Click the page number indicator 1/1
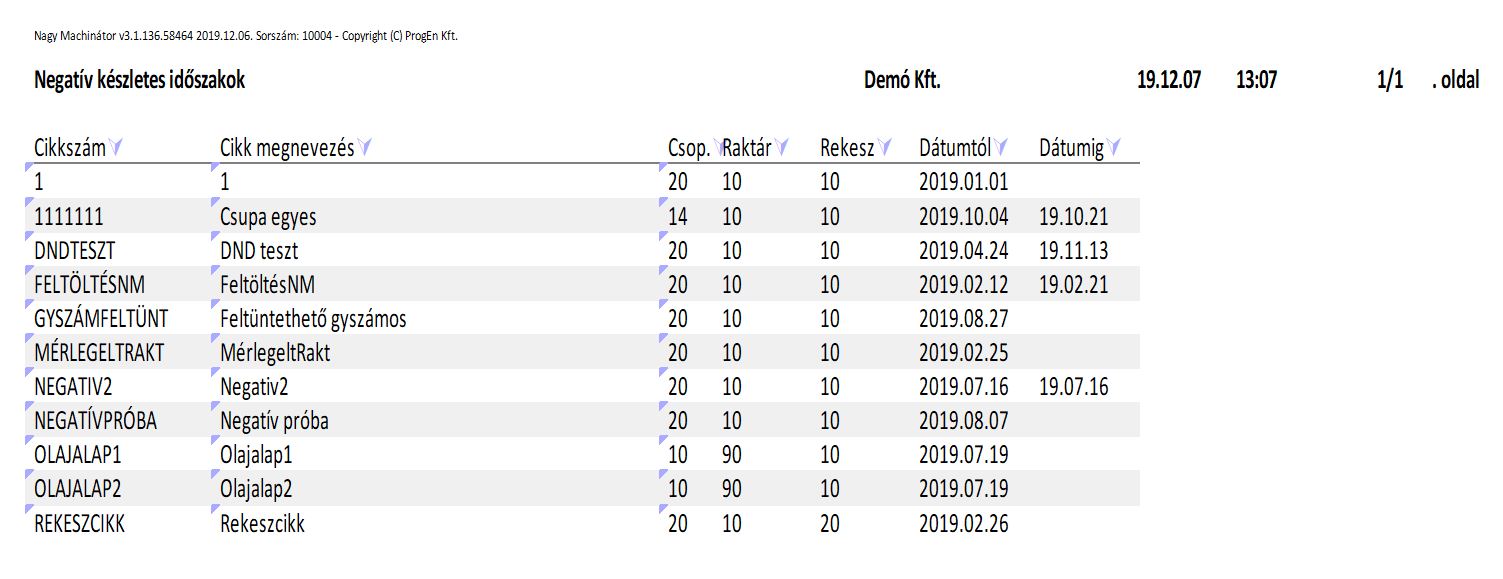The image size is (1503, 579). (x=1388, y=81)
